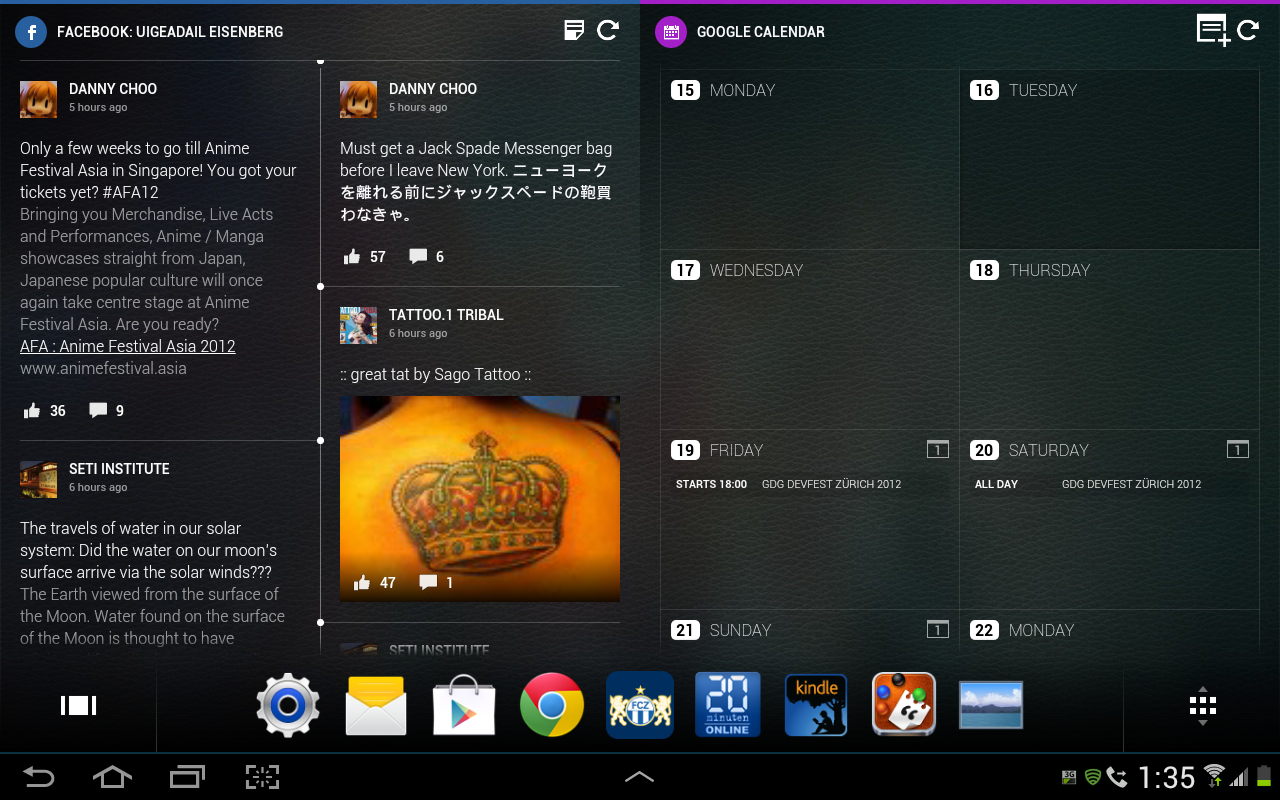The image size is (1280, 800).
Task: Refresh the Google Calendar panel
Action: coord(1248,30)
